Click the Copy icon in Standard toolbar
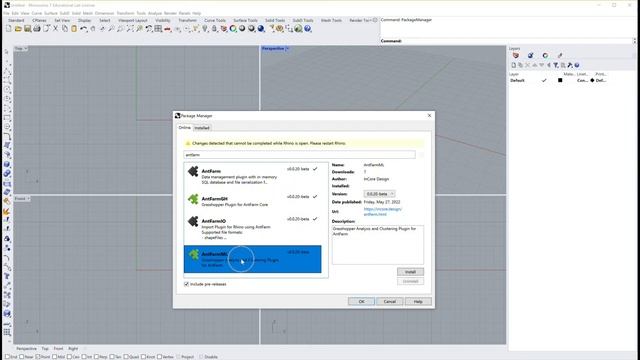640x360 pixels. [65, 29]
